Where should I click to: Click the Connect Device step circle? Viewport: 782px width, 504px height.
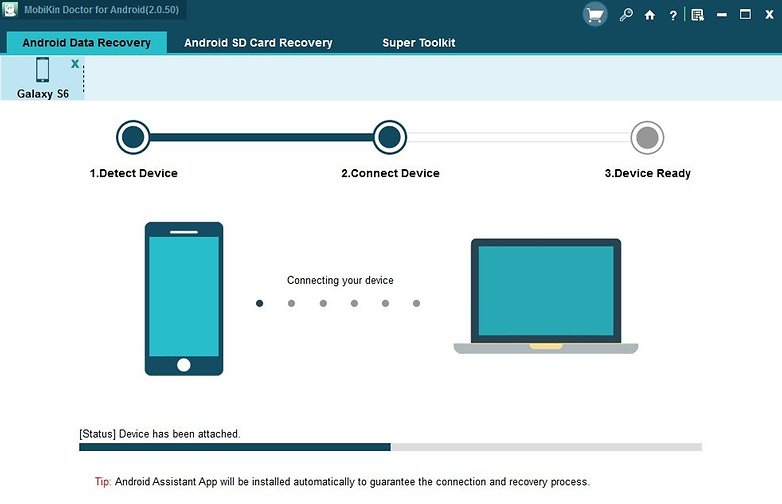(x=390, y=137)
